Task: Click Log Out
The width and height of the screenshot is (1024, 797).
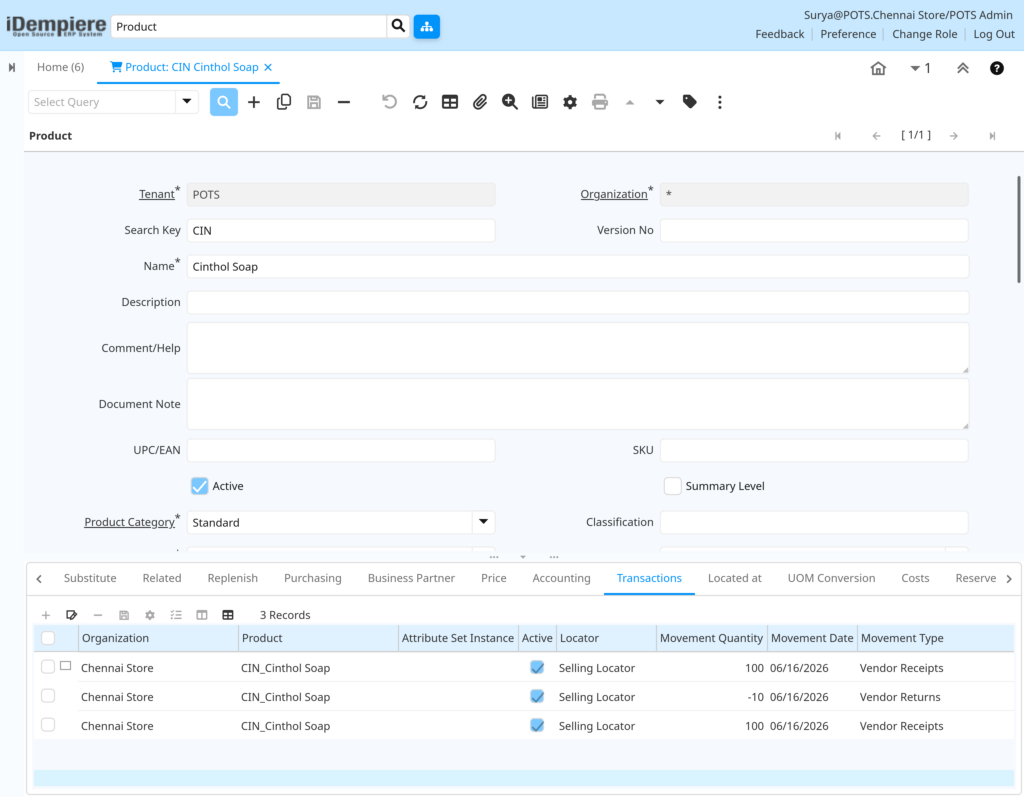Action: point(994,34)
